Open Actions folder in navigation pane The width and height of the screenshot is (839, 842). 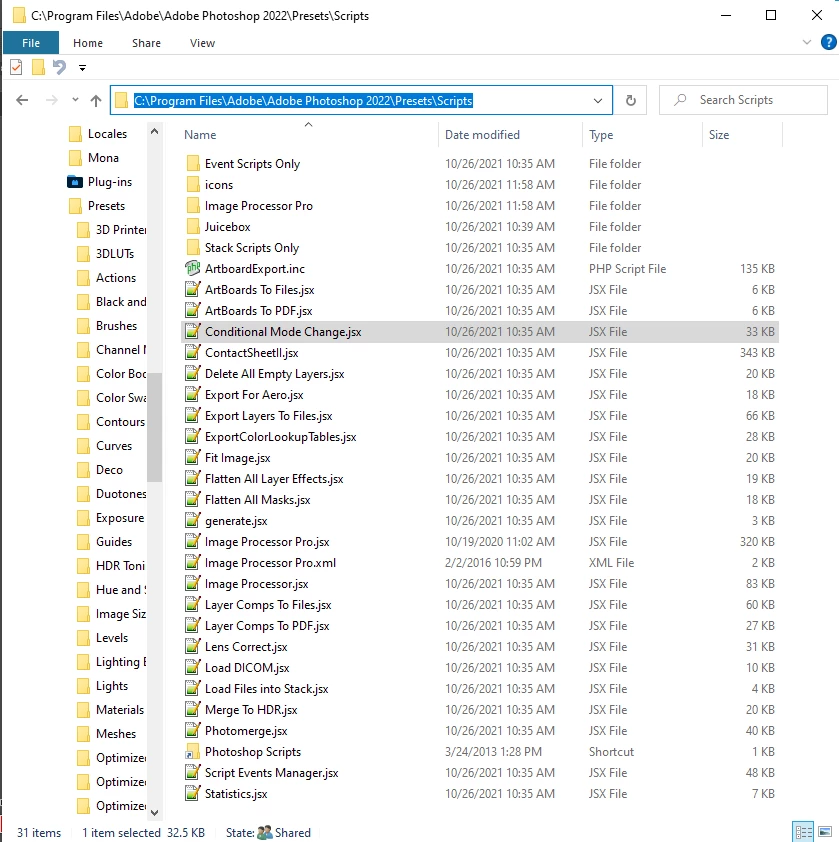pyautogui.click(x=115, y=278)
